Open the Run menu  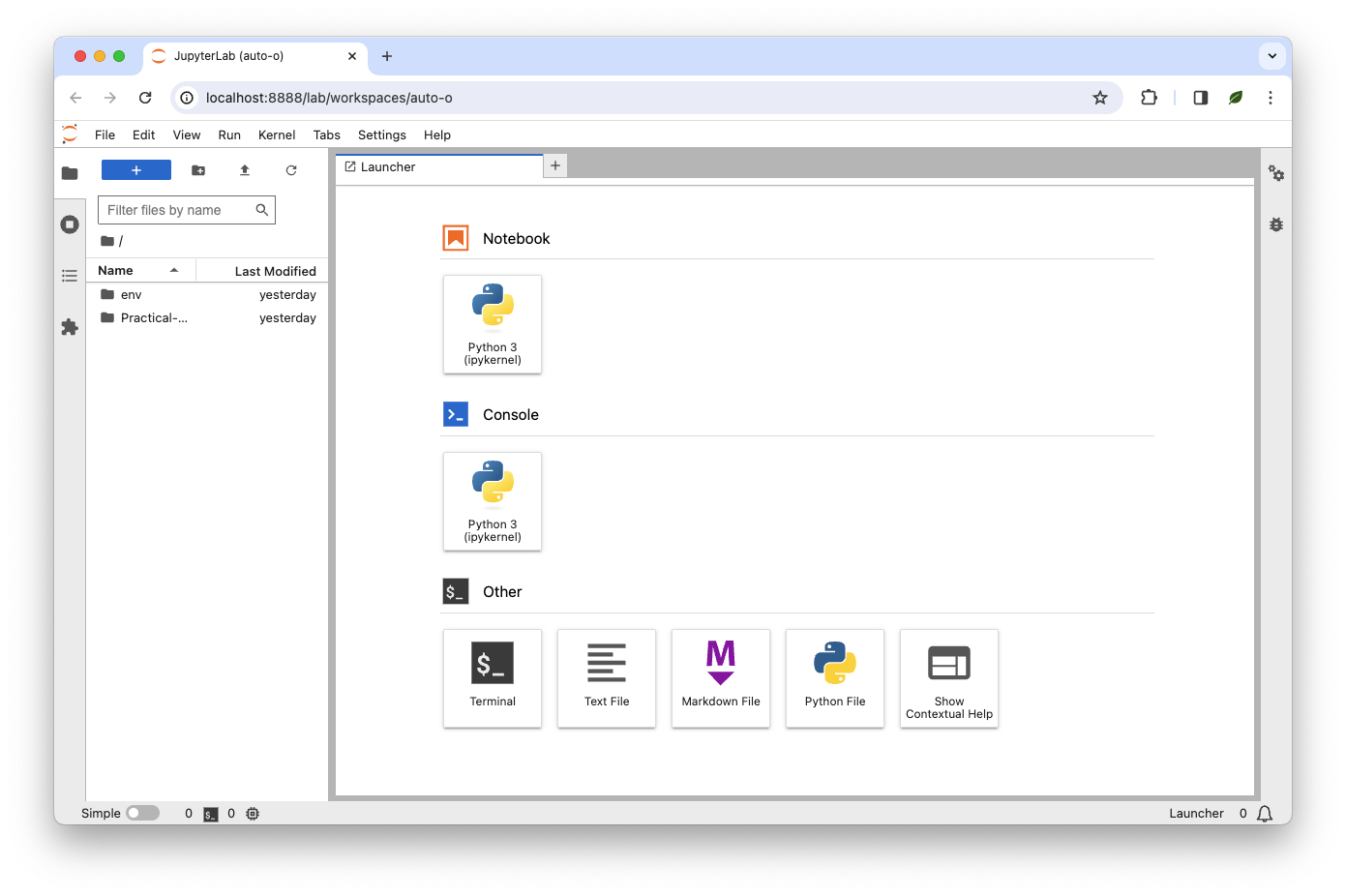point(229,135)
